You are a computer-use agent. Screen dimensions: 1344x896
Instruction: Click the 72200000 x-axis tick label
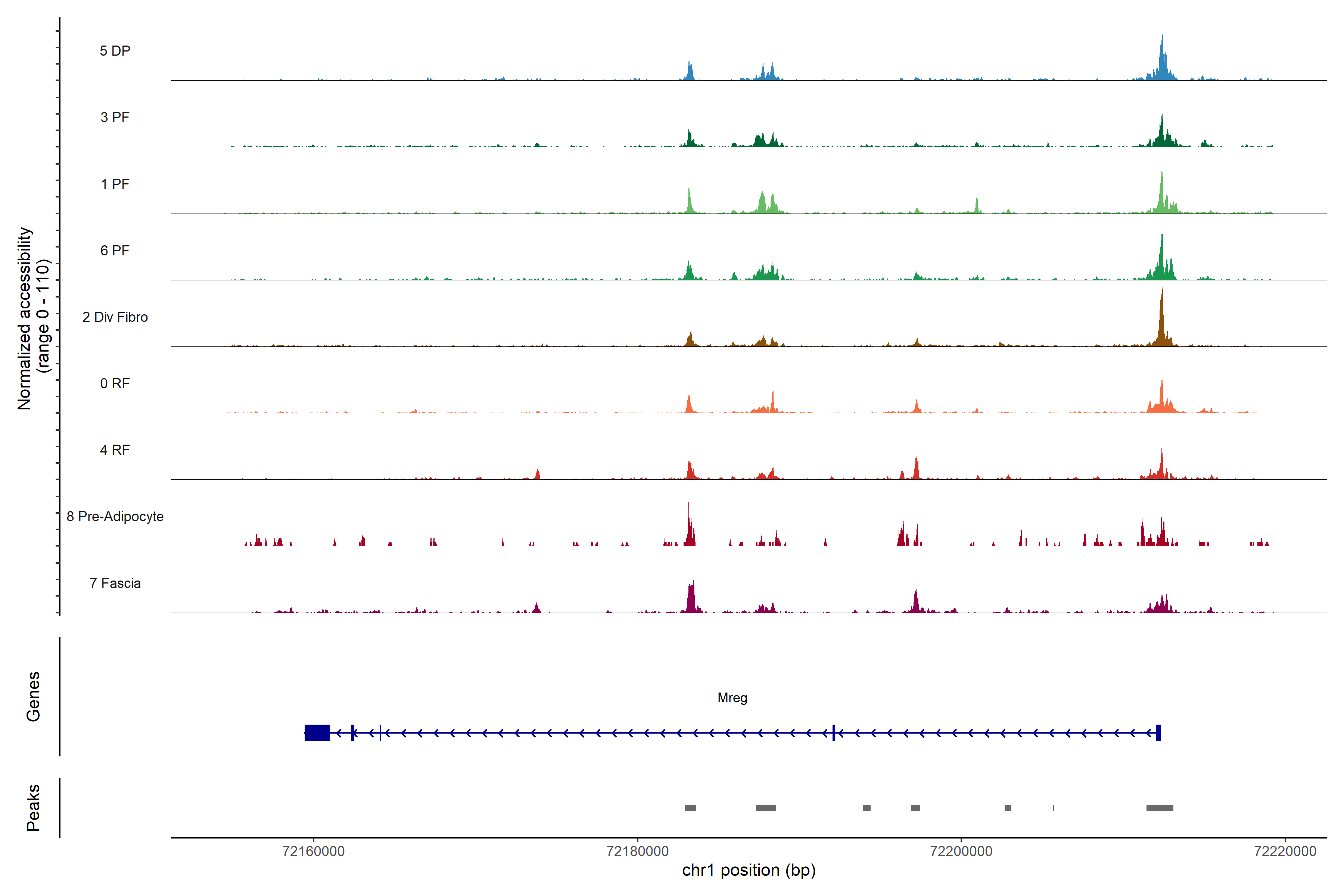click(961, 852)
